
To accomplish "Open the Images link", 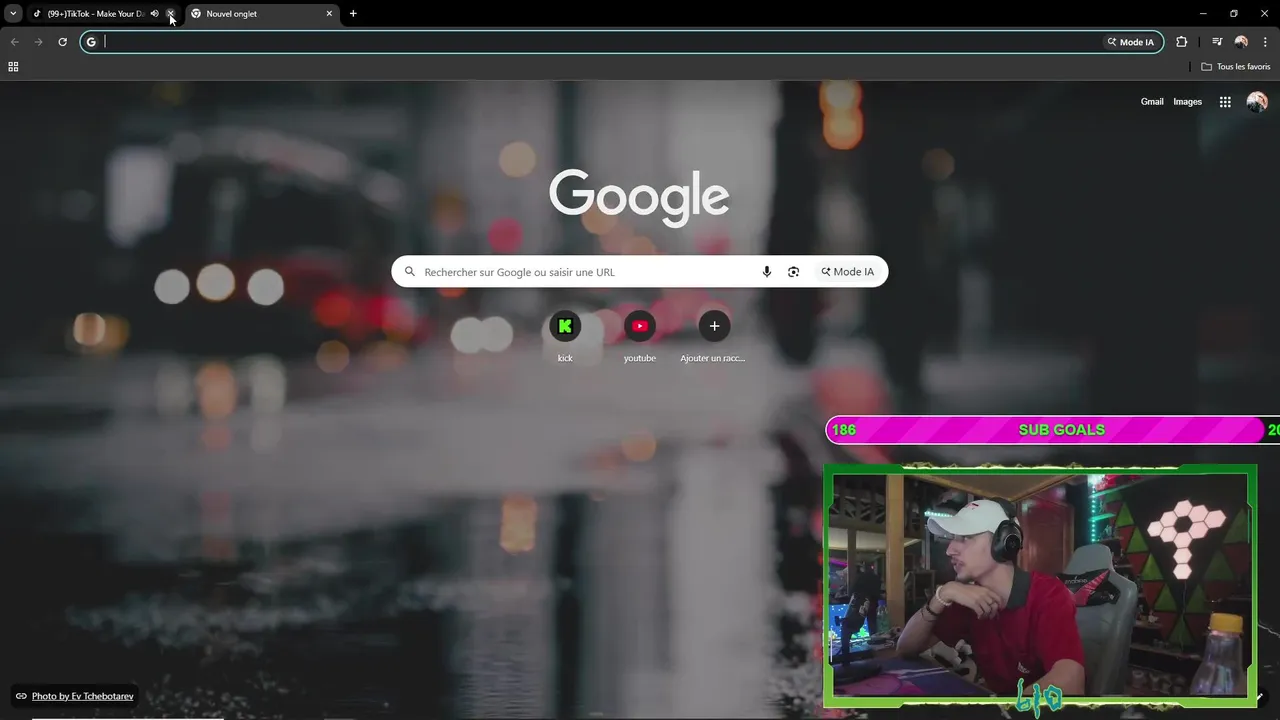I will 1187,102.
